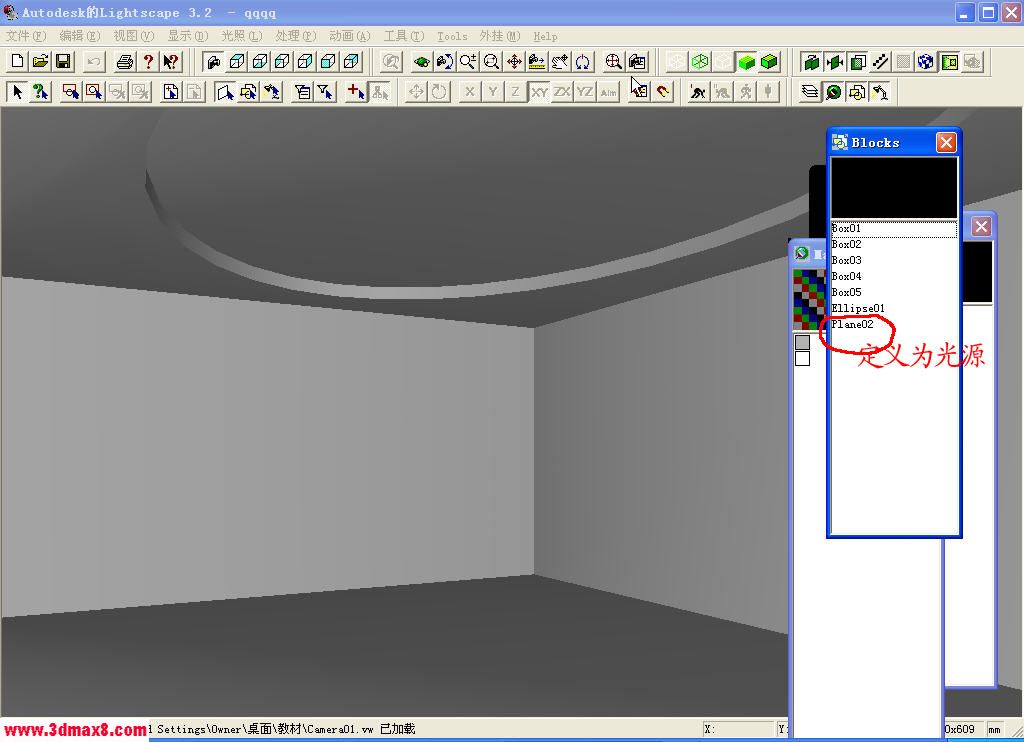Toggle backface culling display icon
Screen dimensions: 1024x742
pos(835,61)
